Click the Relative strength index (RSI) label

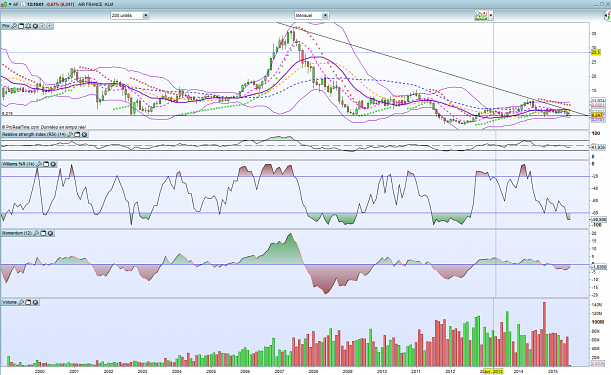click(x=35, y=134)
